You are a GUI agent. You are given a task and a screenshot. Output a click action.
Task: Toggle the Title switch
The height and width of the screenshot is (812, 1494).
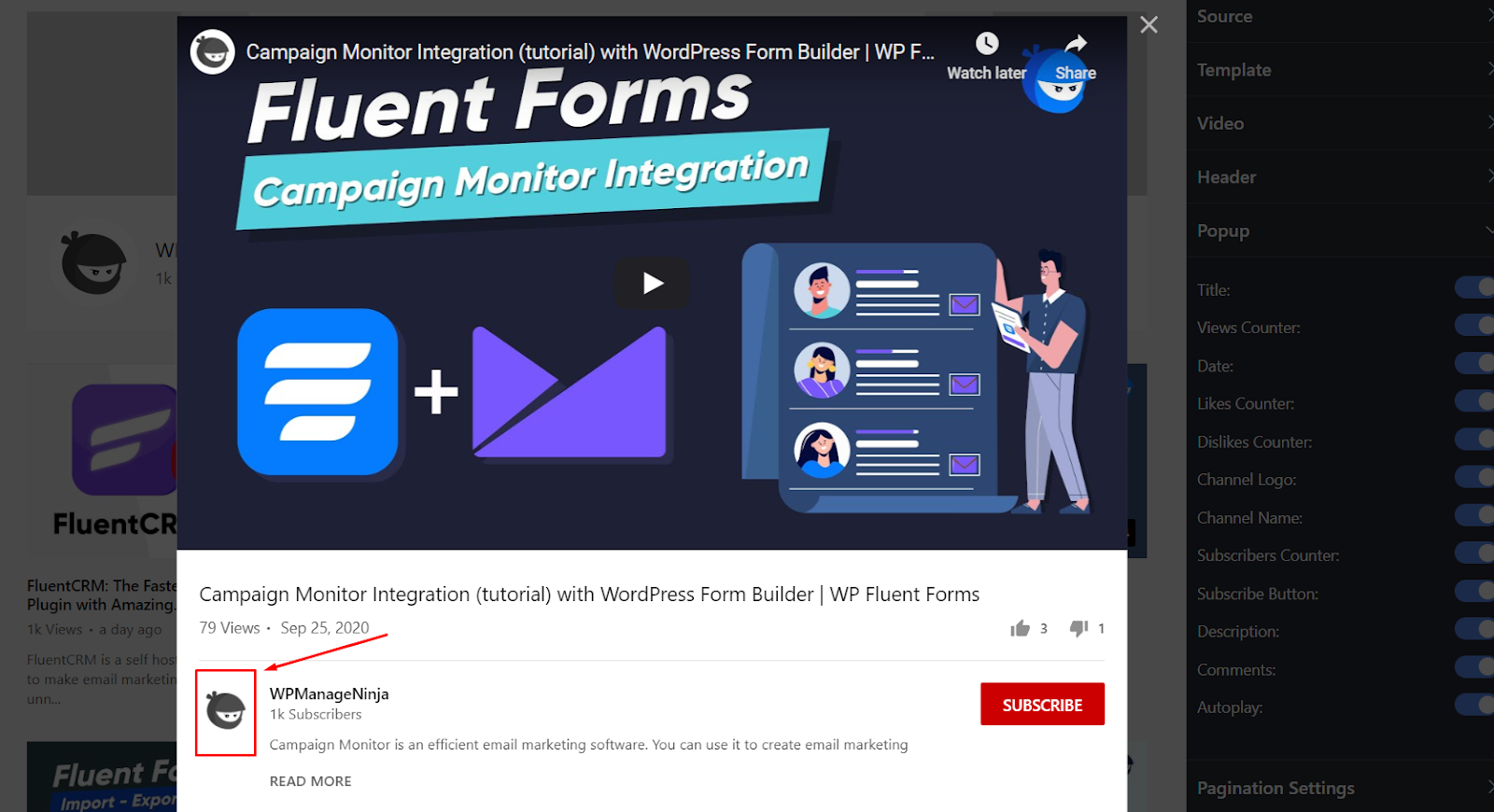tap(1475, 287)
